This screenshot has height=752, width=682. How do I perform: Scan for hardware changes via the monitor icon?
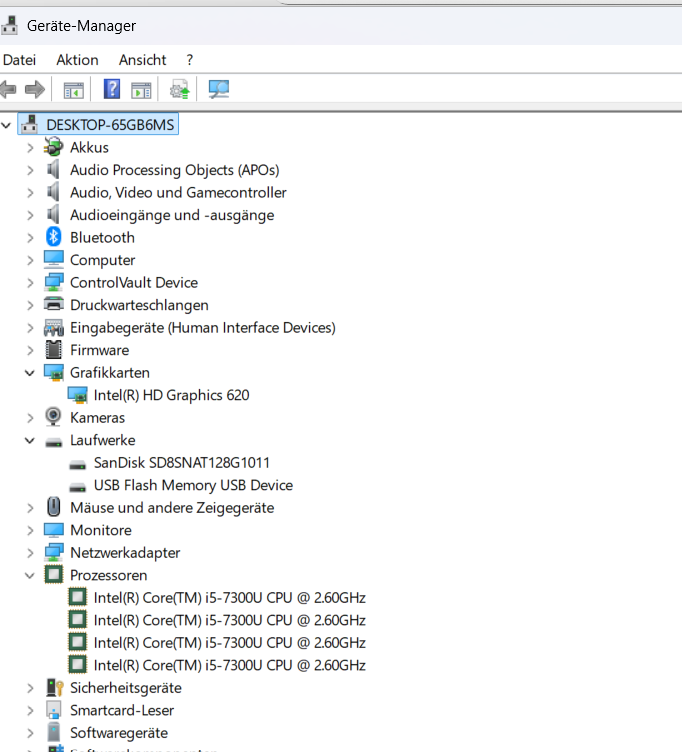(x=219, y=89)
